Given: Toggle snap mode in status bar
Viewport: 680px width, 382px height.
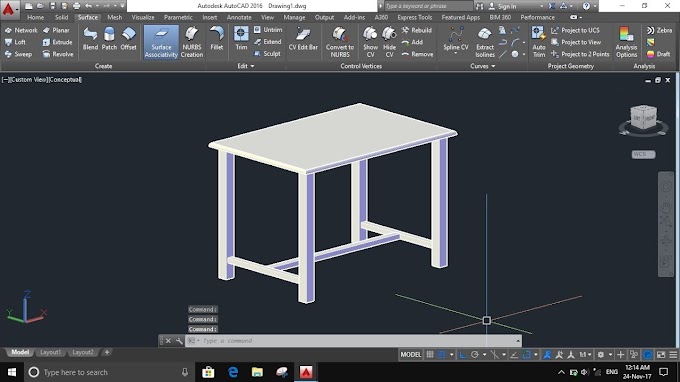Looking at the screenshot, I should [441, 355].
